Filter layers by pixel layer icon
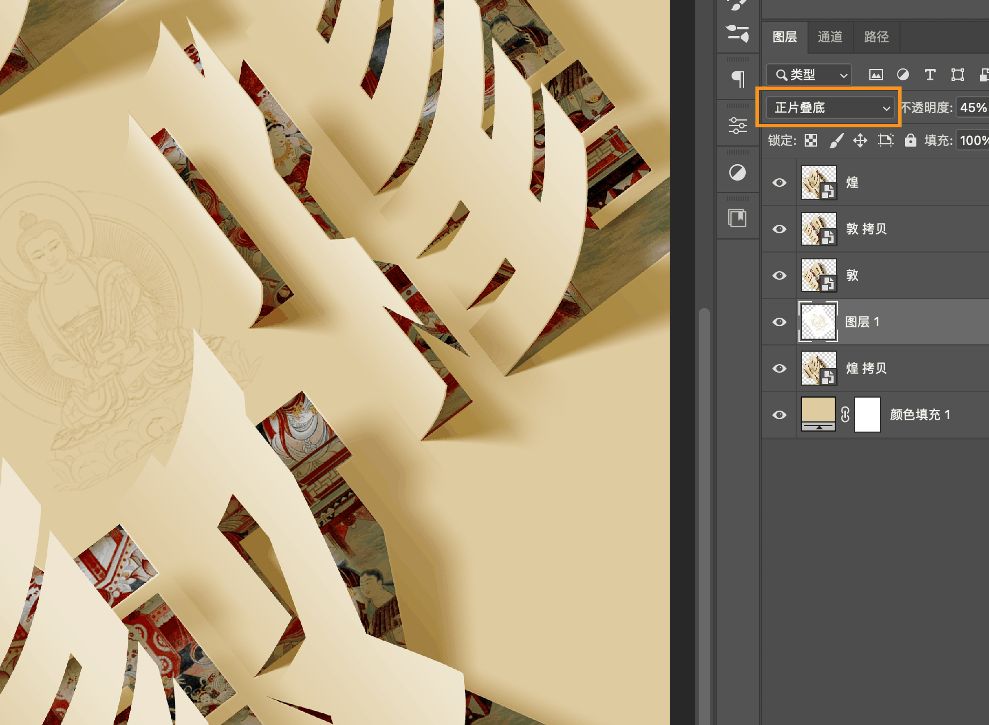 [x=875, y=75]
